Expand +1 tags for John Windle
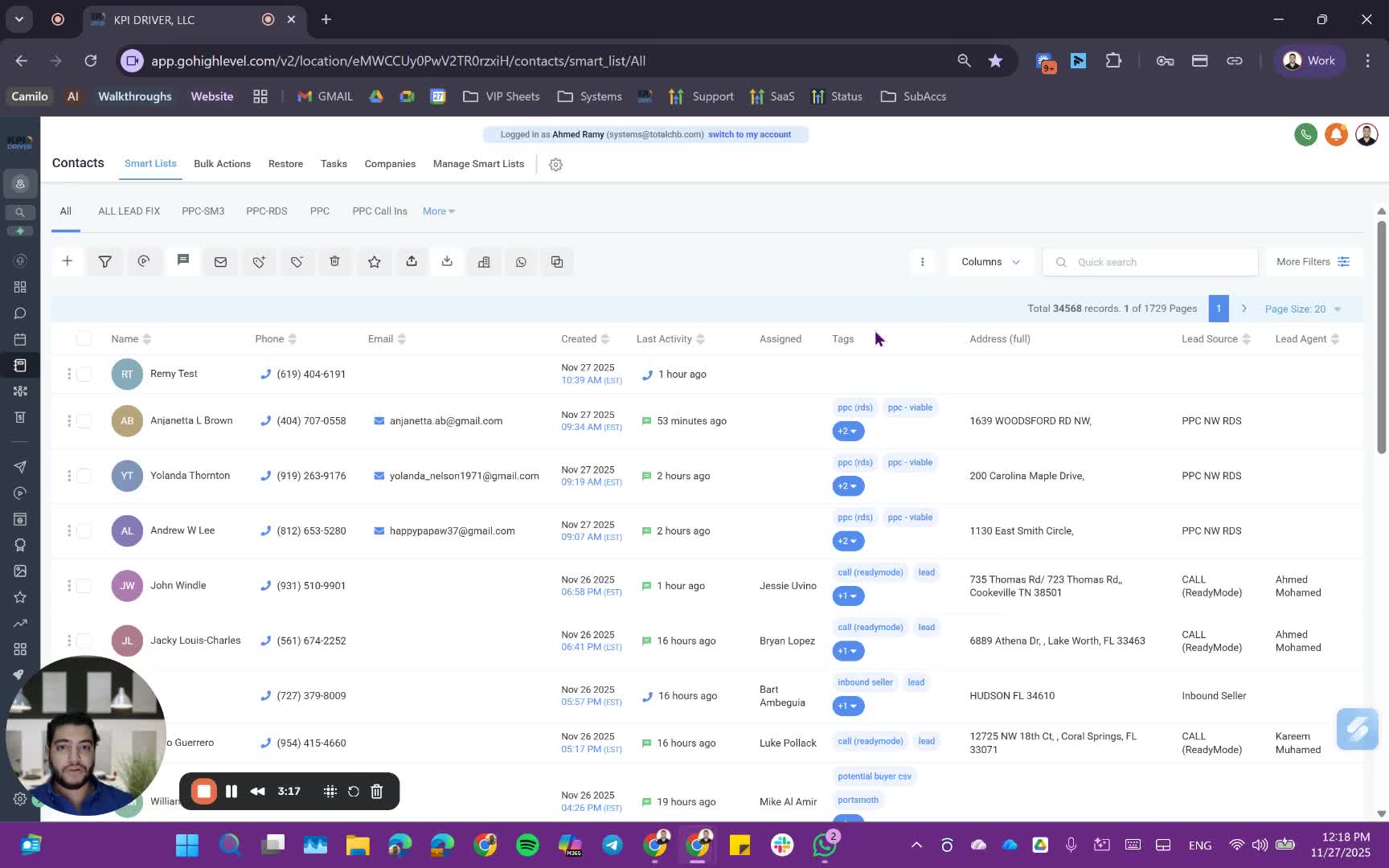Image resolution: width=1389 pixels, height=868 pixels. pos(848,596)
